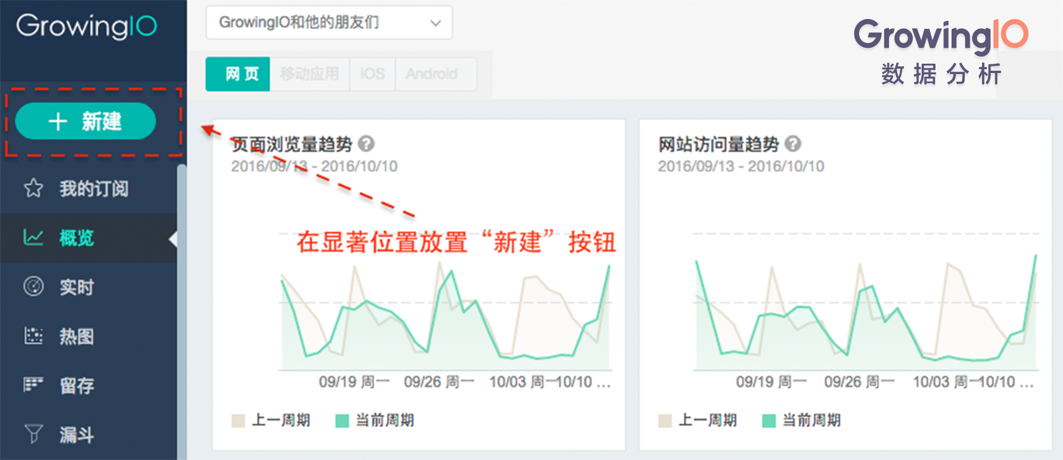
Task: Click the 09/19 周一 label in 页面浏览量趋势 chart
Action: tap(354, 382)
